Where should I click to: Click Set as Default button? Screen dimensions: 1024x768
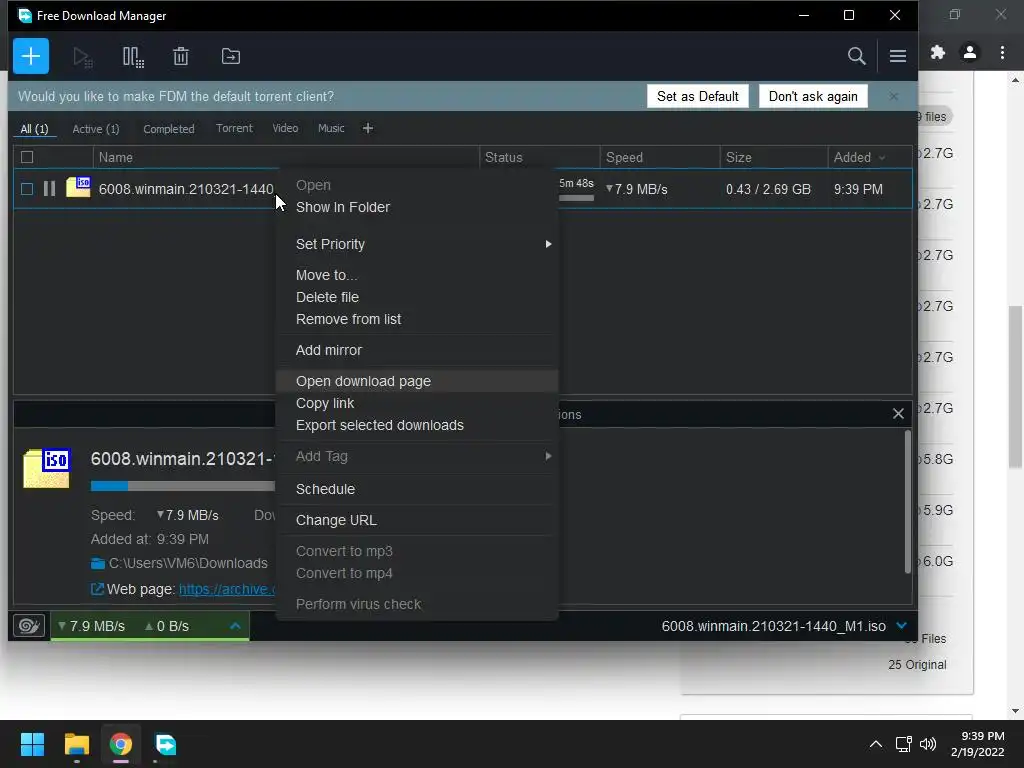(697, 96)
